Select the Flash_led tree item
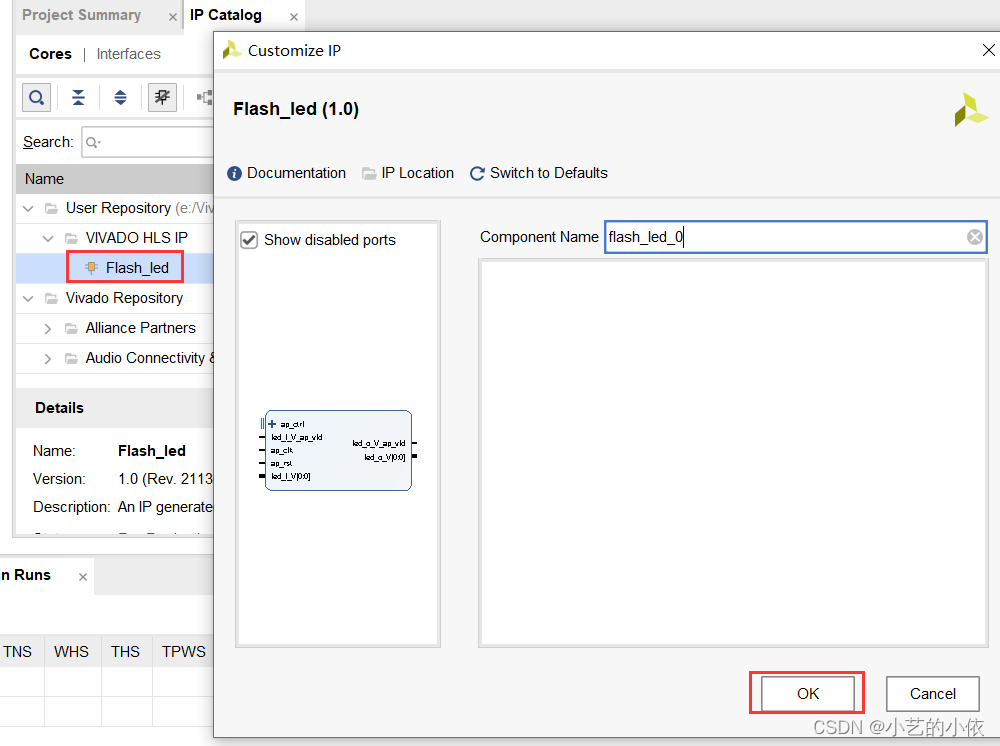The height and width of the screenshot is (746, 1000). (137, 268)
